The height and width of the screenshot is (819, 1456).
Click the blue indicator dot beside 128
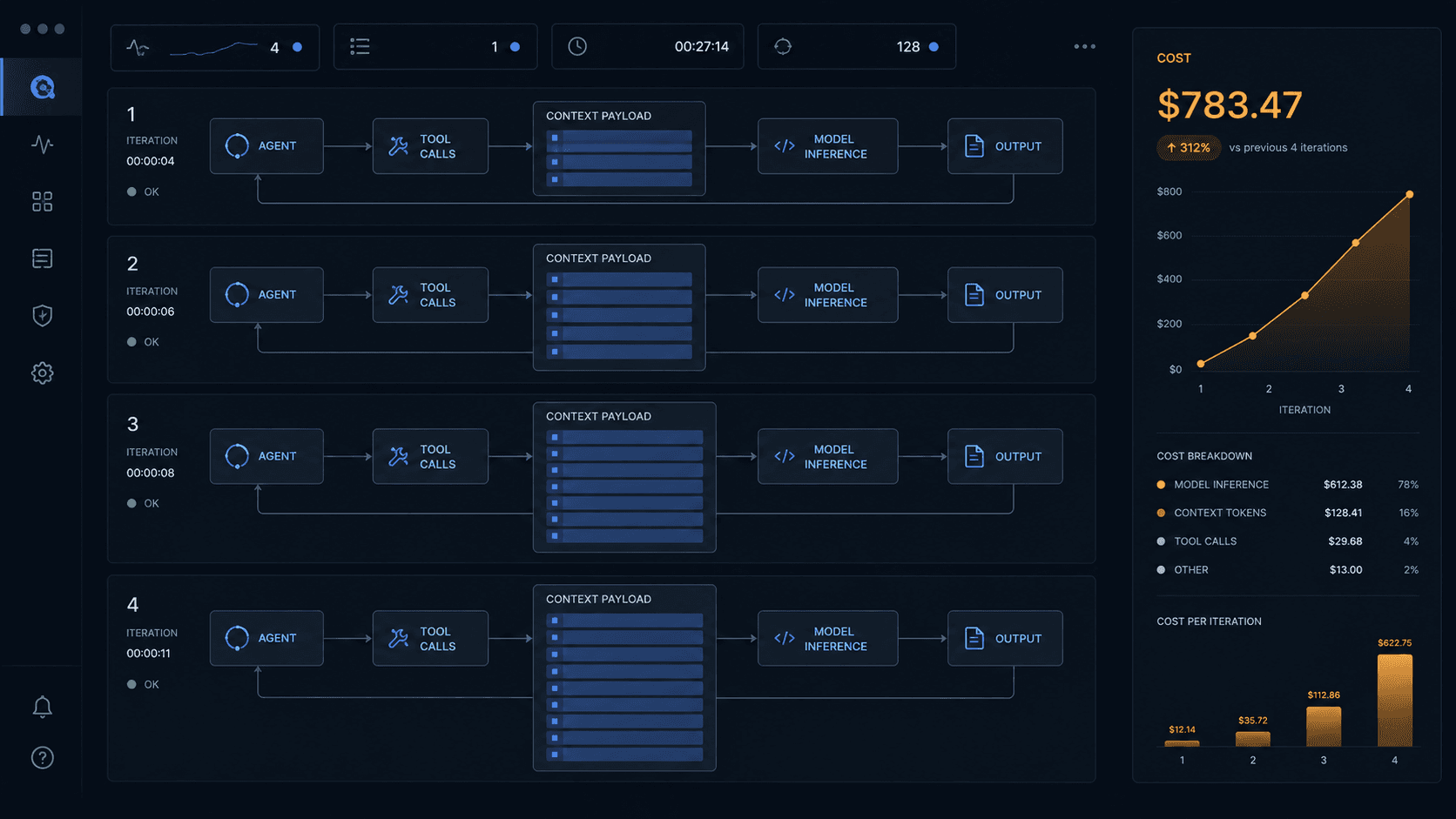pyautogui.click(x=934, y=47)
